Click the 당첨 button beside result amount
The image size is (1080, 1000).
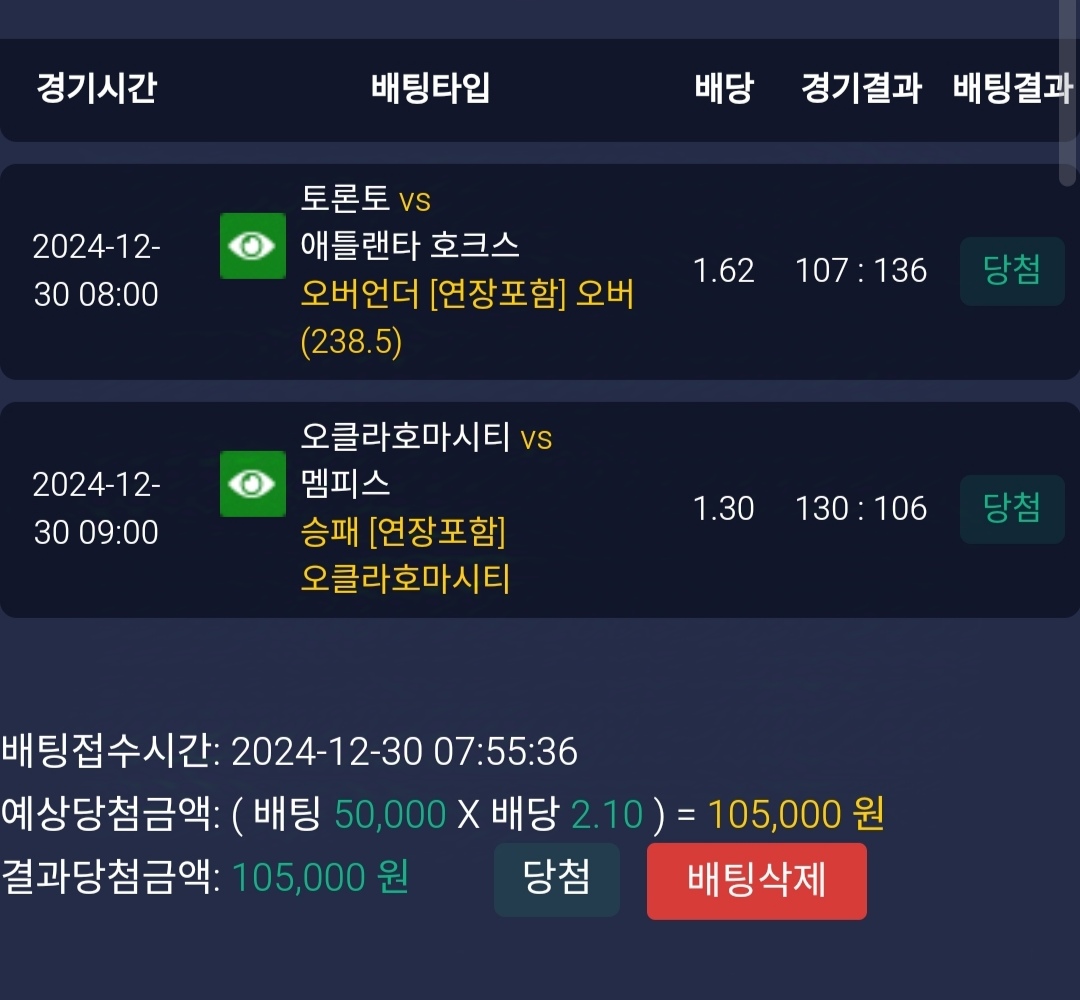(x=556, y=880)
